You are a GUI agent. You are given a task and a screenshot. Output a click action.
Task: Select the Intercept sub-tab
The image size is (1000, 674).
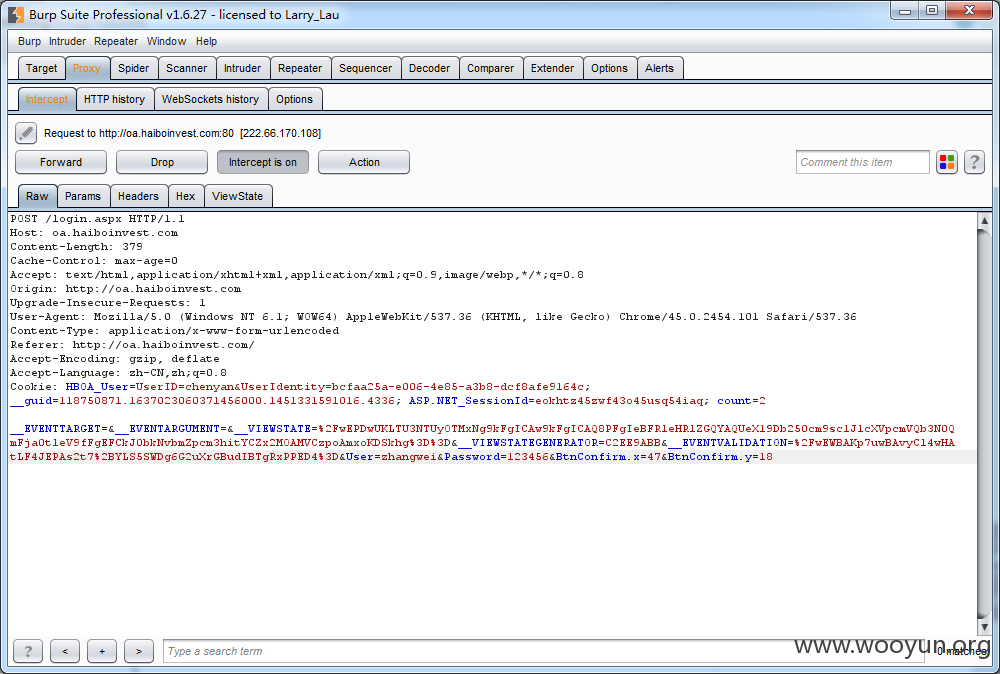point(47,99)
